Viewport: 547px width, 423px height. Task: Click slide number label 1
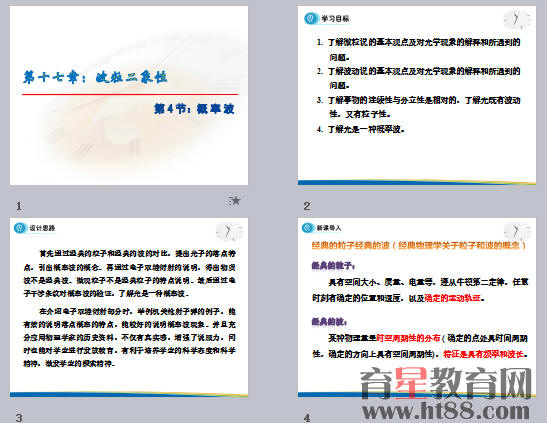[x=19, y=206]
